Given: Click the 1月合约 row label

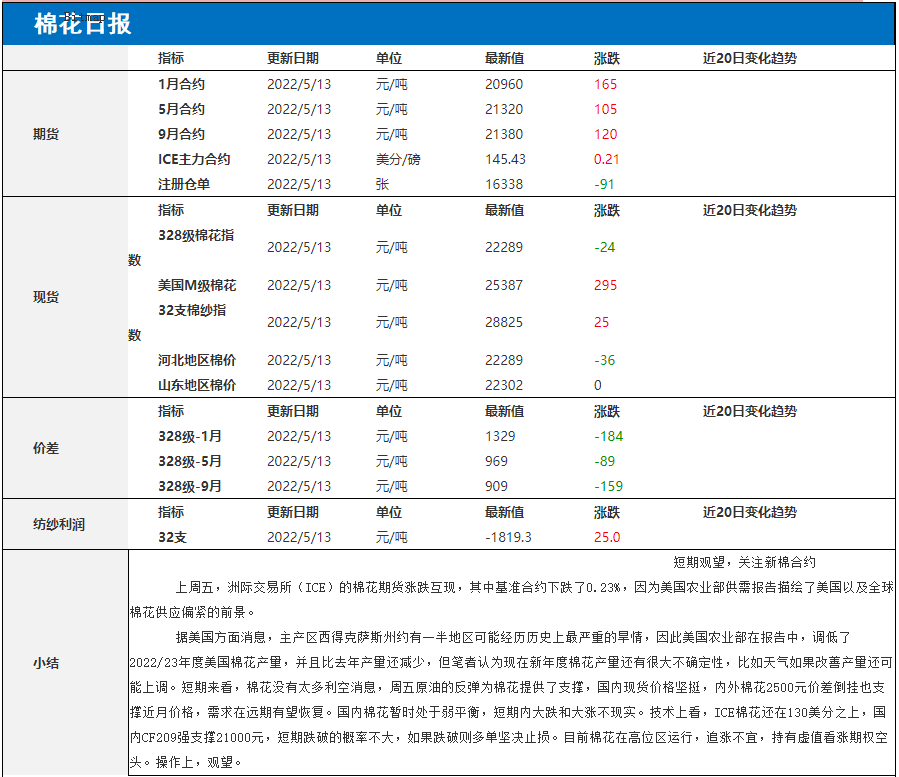Looking at the screenshot, I should [x=181, y=84].
